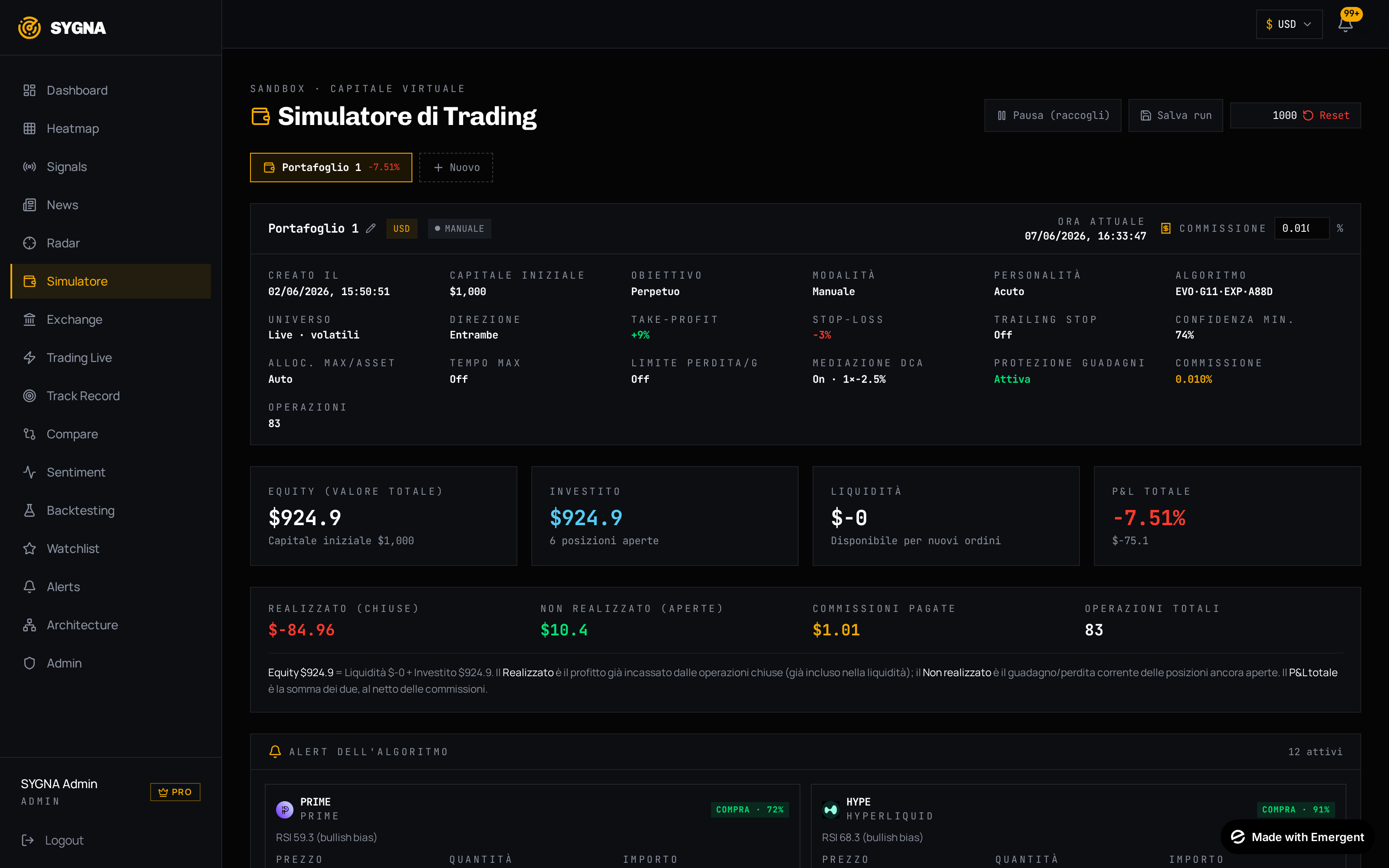The image size is (1389, 868).
Task: Click the P&L Totale -7.51% value
Action: (1149, 518)
